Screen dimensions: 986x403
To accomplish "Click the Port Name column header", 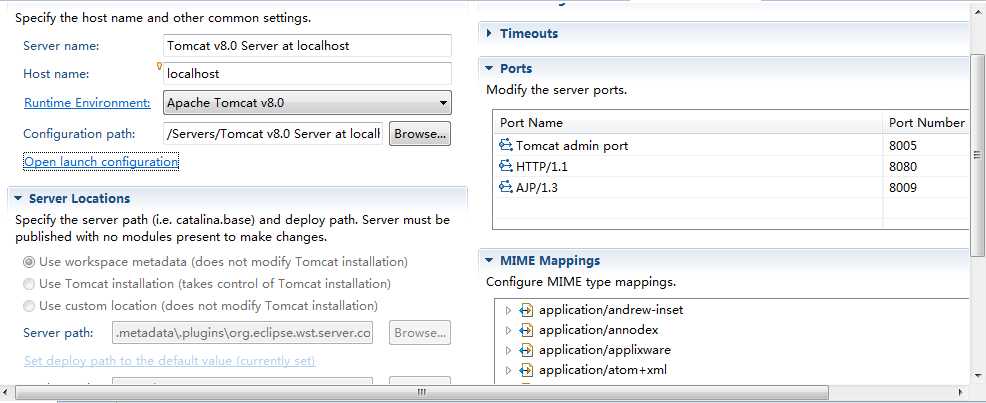I will 688,123.
